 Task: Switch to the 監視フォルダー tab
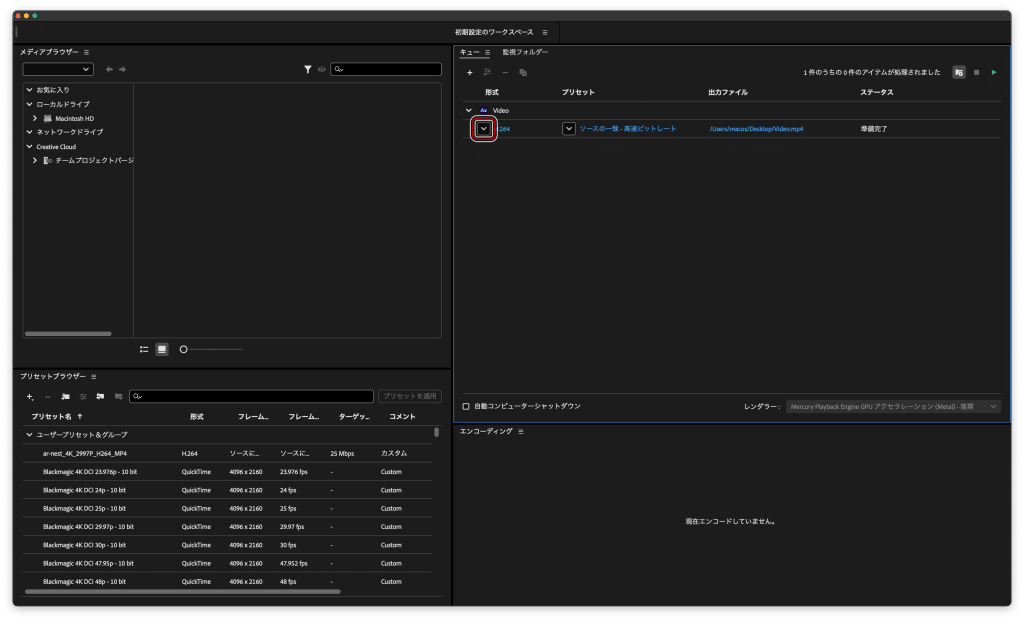pyautogui.click(x=525, y=52)
